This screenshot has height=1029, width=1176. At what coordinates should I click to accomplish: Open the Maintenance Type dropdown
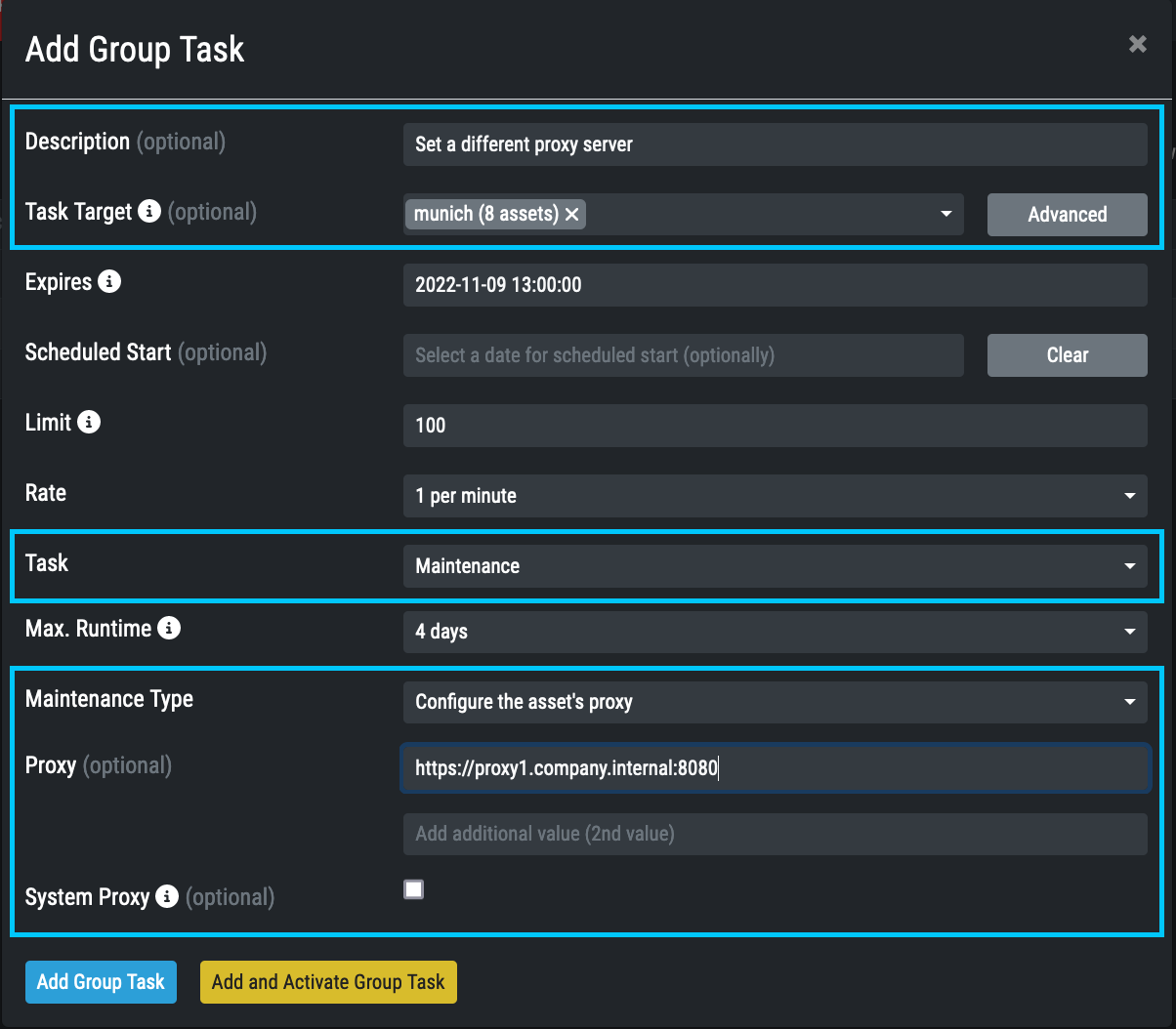(775, 702)
